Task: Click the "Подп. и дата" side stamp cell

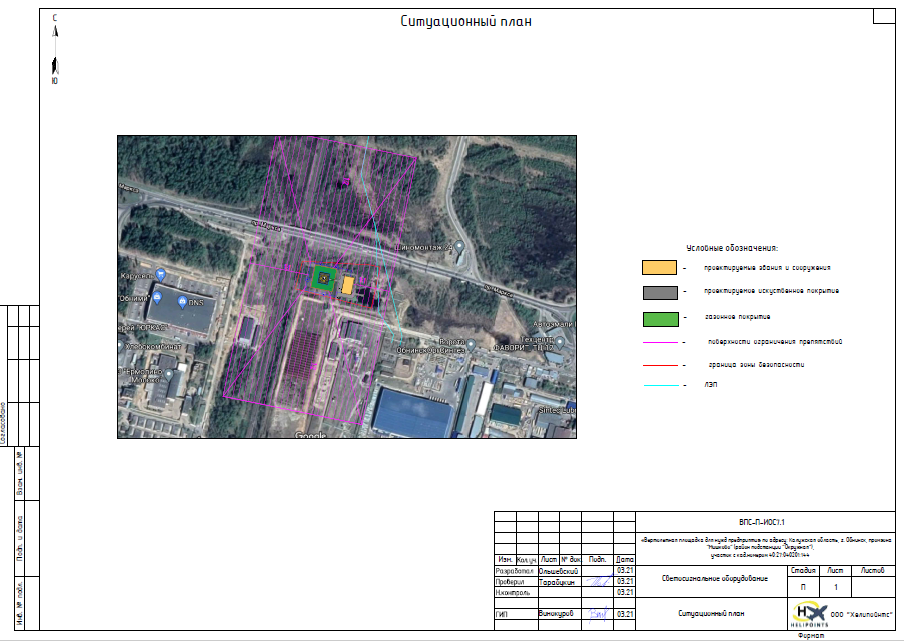Action: tap(20, 538)
